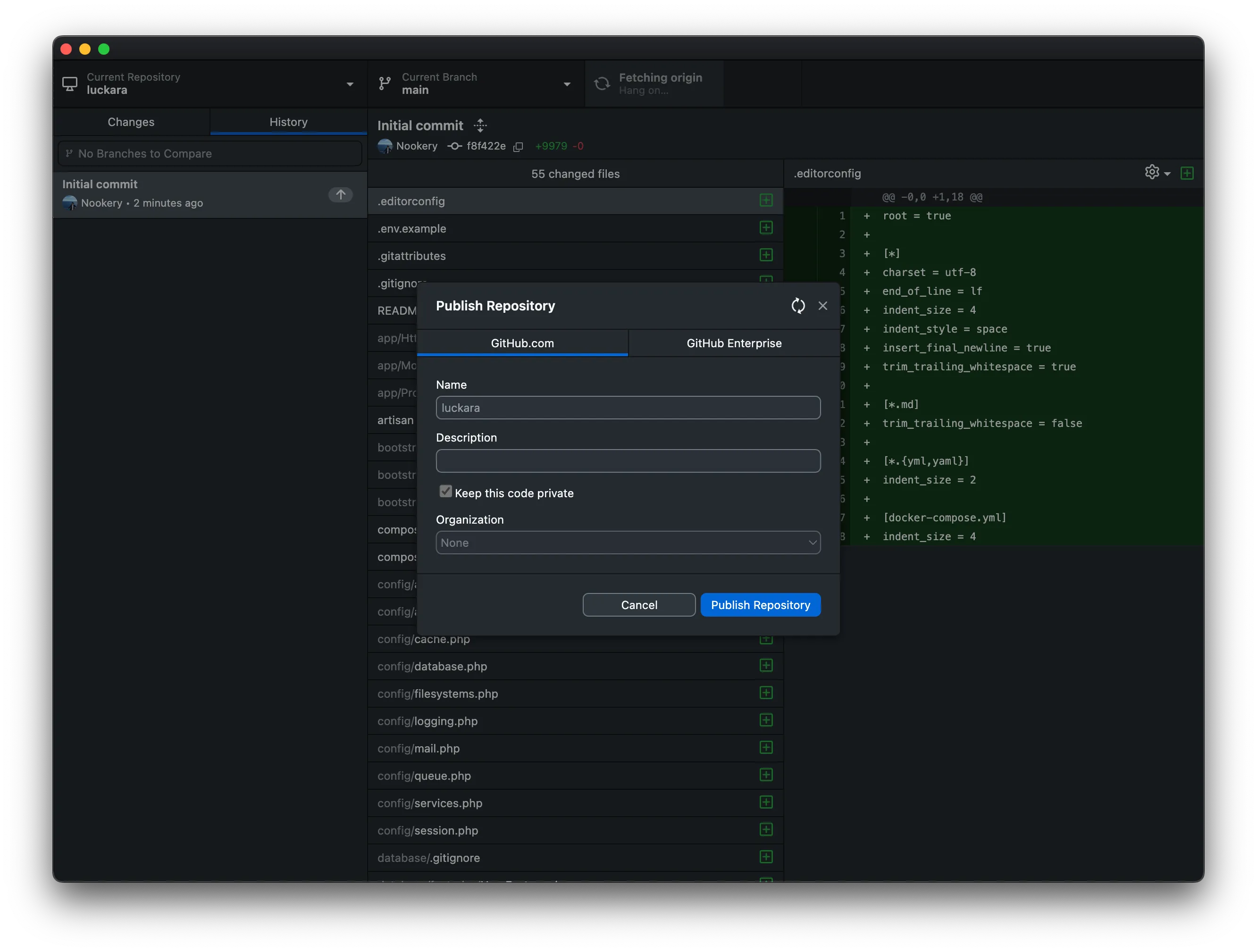Click sync icon in Publish Repository header
The image size is (1257, 952).
point(798,306)
